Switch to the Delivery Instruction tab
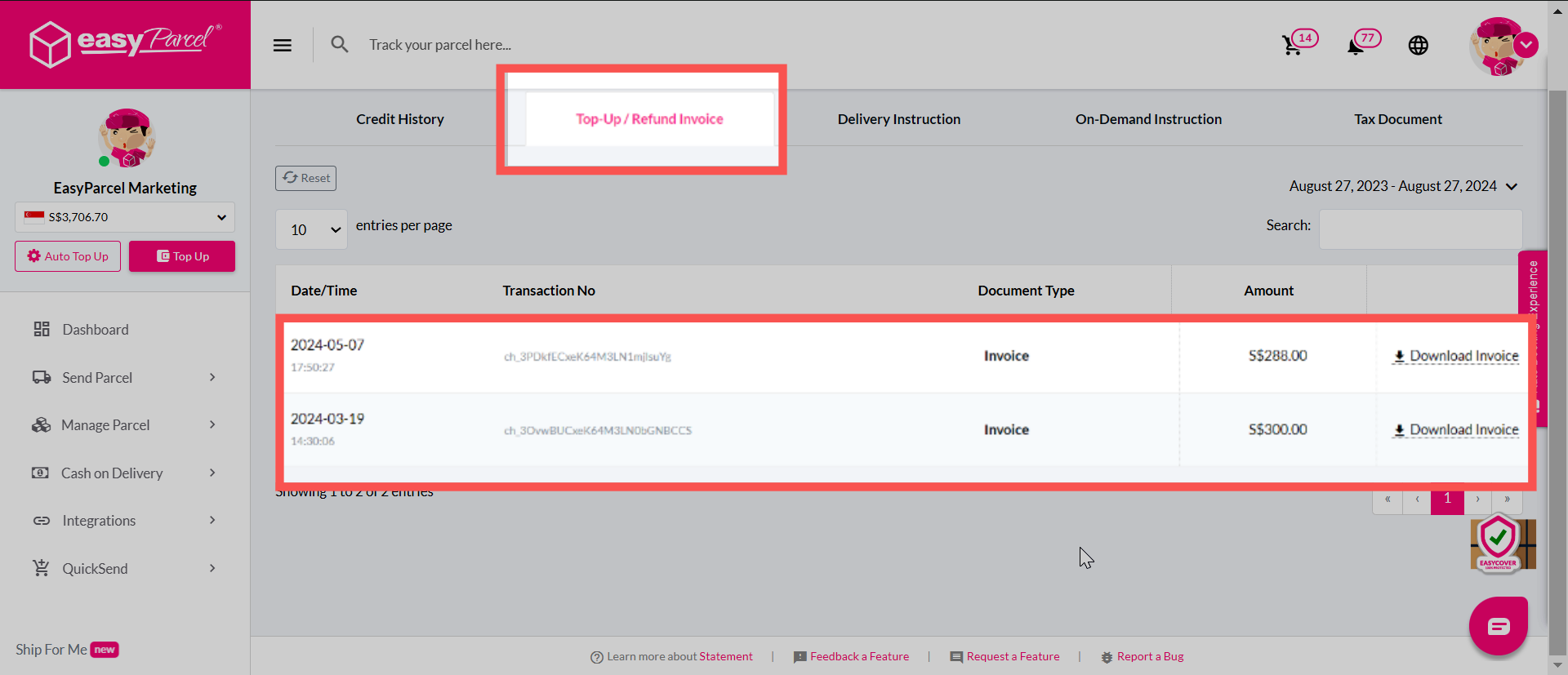Screen dimensions: 1568x675 [899, 119]
